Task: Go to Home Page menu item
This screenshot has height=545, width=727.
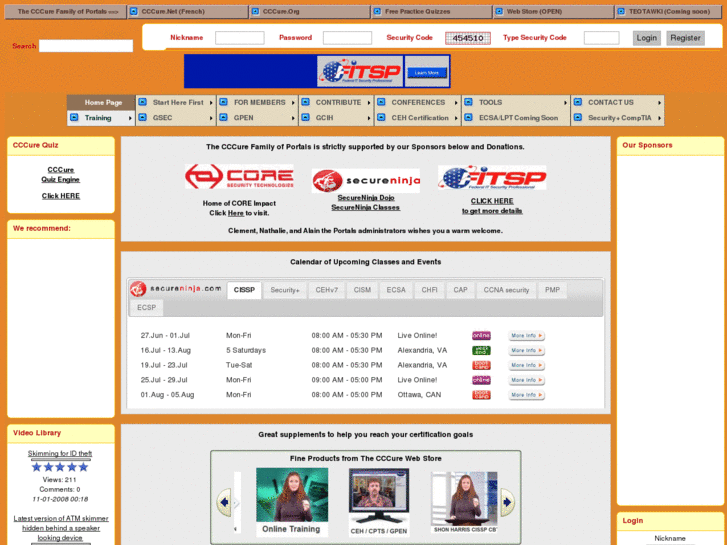Action: click(102, 103)
